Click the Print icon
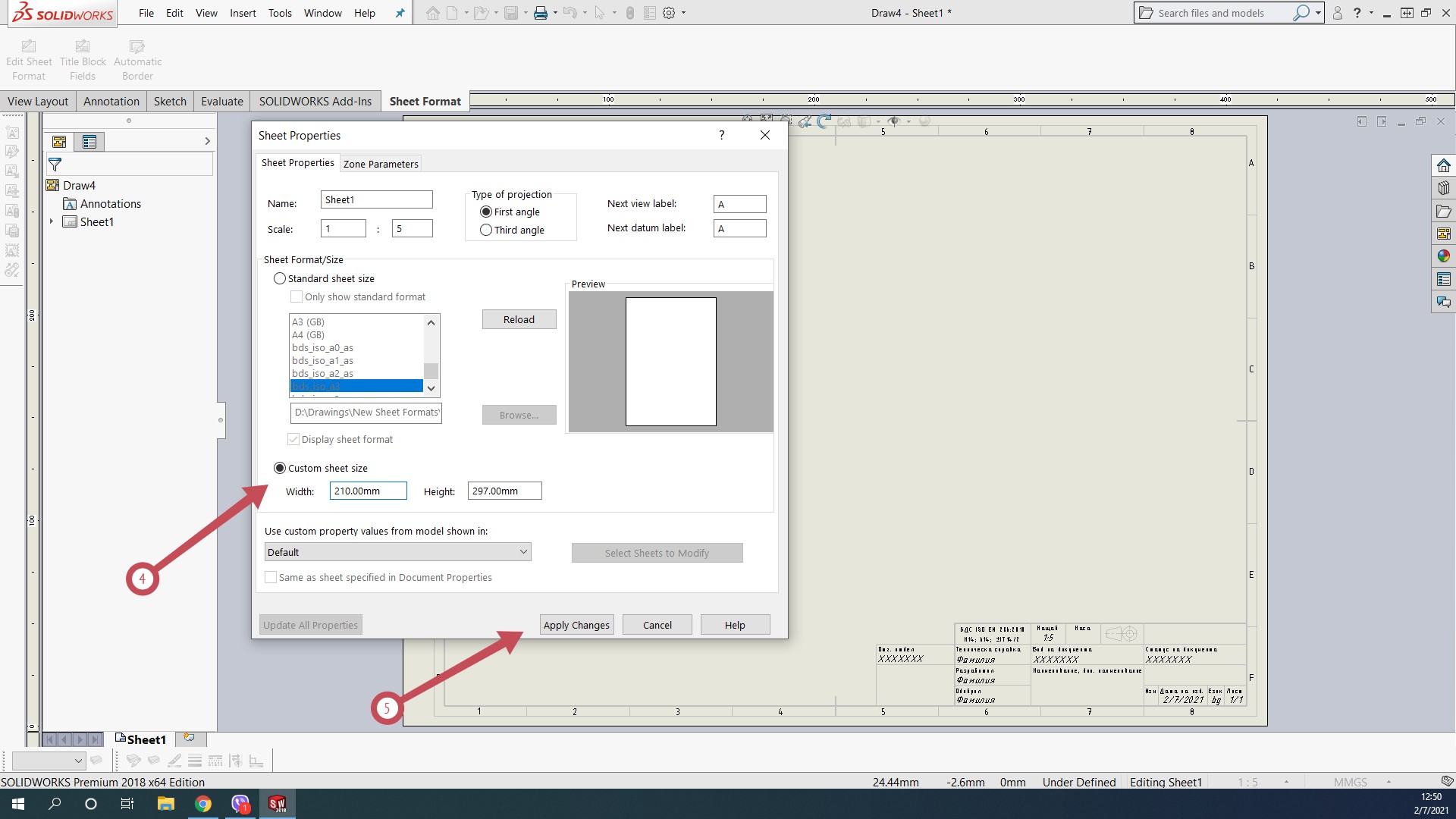 point(541,13)
